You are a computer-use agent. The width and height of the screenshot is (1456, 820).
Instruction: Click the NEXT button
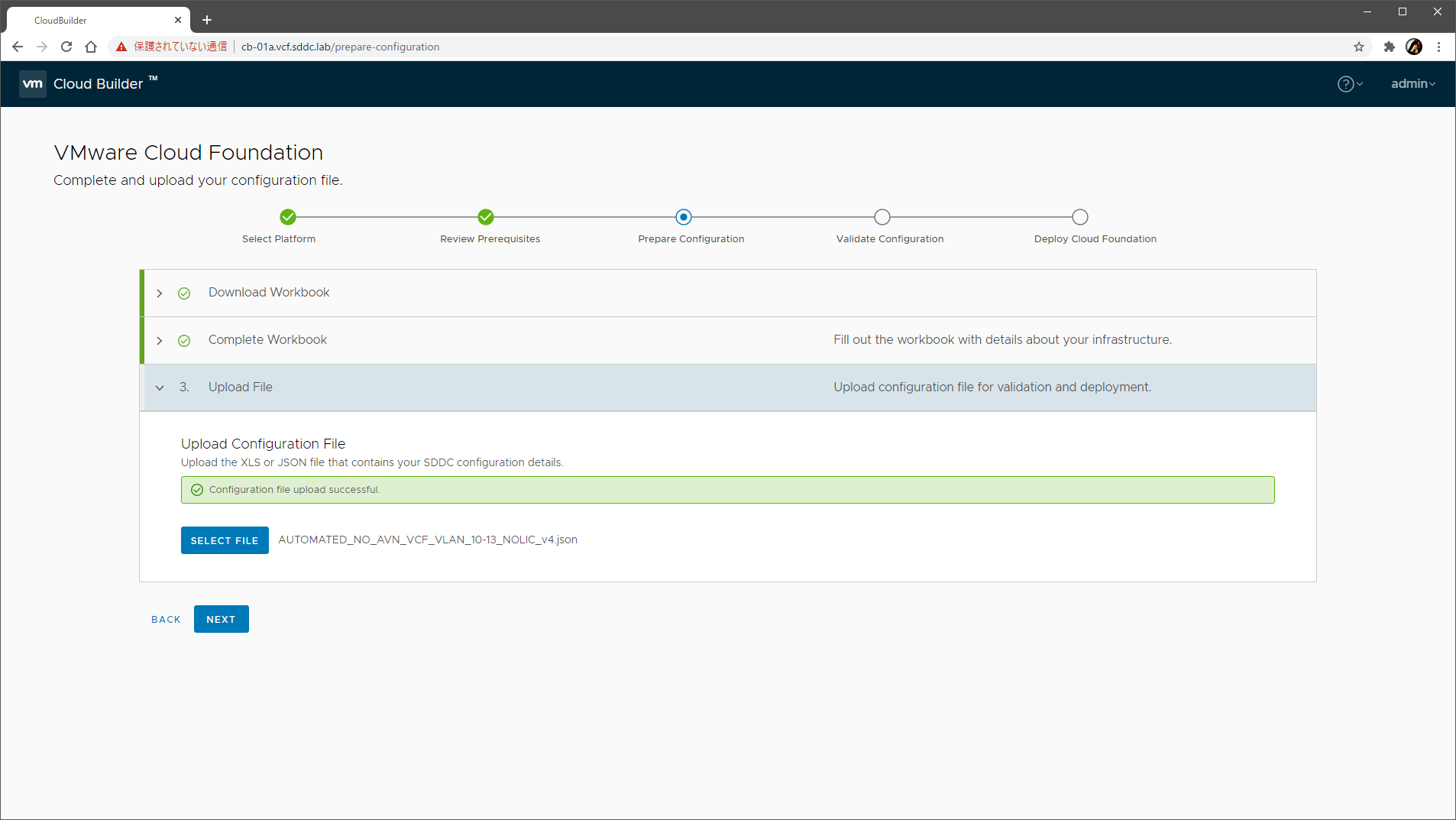pos(221,619)
